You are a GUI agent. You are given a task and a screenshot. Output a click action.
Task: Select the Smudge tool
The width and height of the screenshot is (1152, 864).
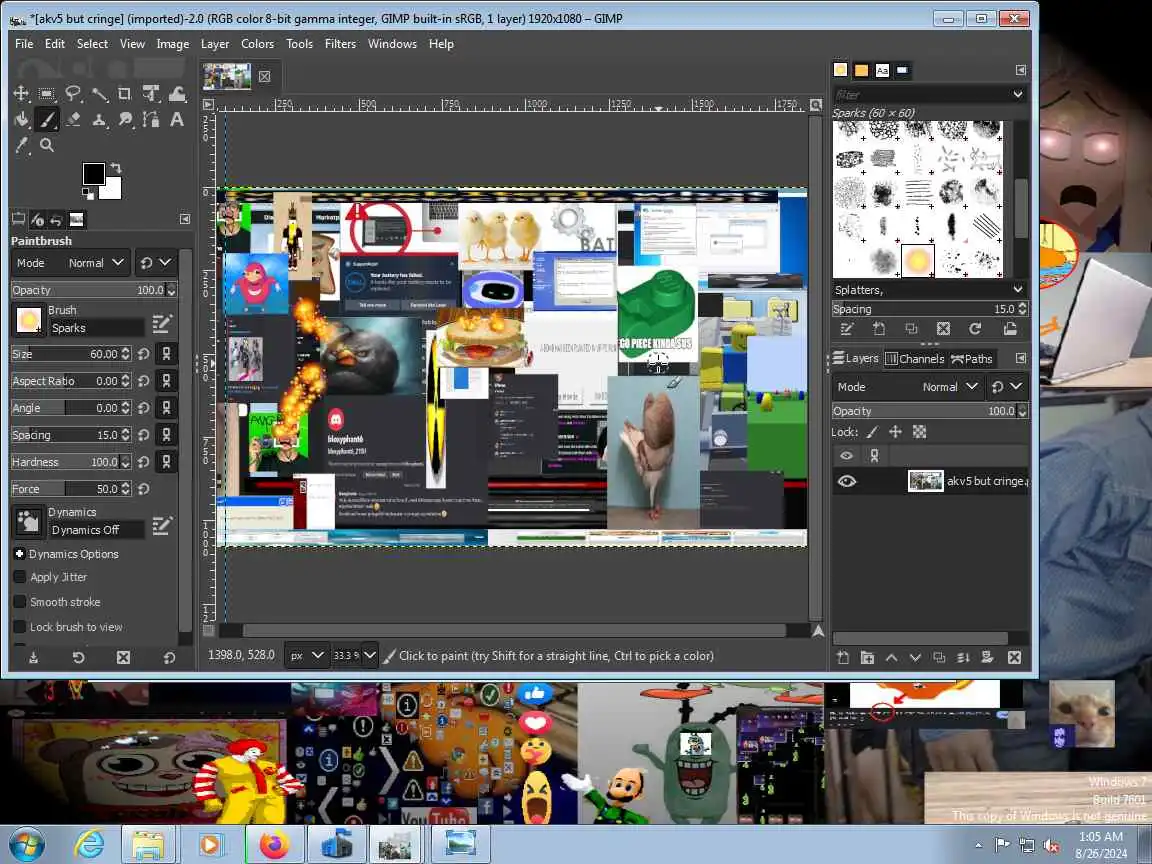(125, 119)
